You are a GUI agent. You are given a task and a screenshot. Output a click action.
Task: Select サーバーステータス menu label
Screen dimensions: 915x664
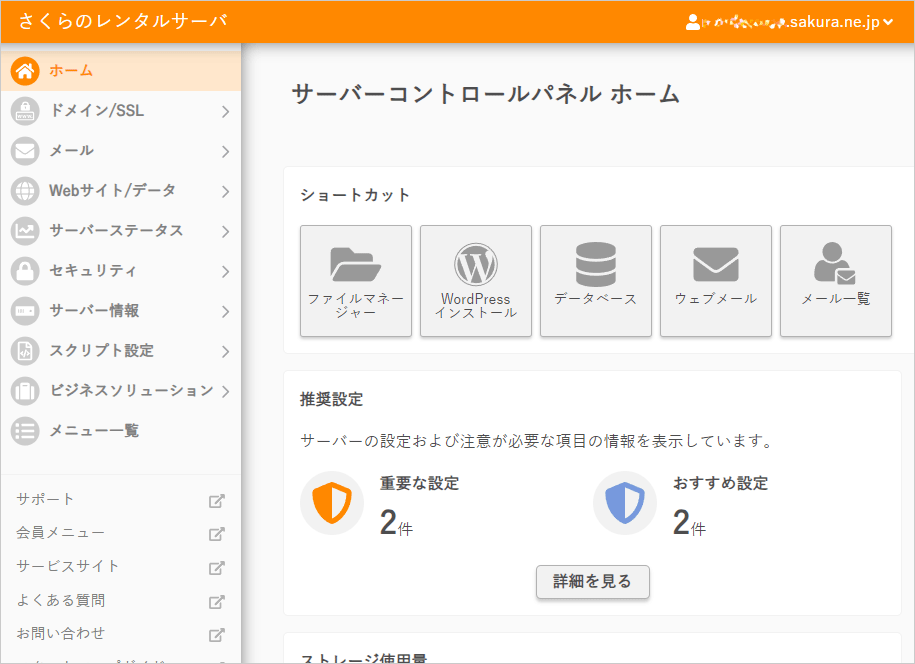tap(116, 230)
